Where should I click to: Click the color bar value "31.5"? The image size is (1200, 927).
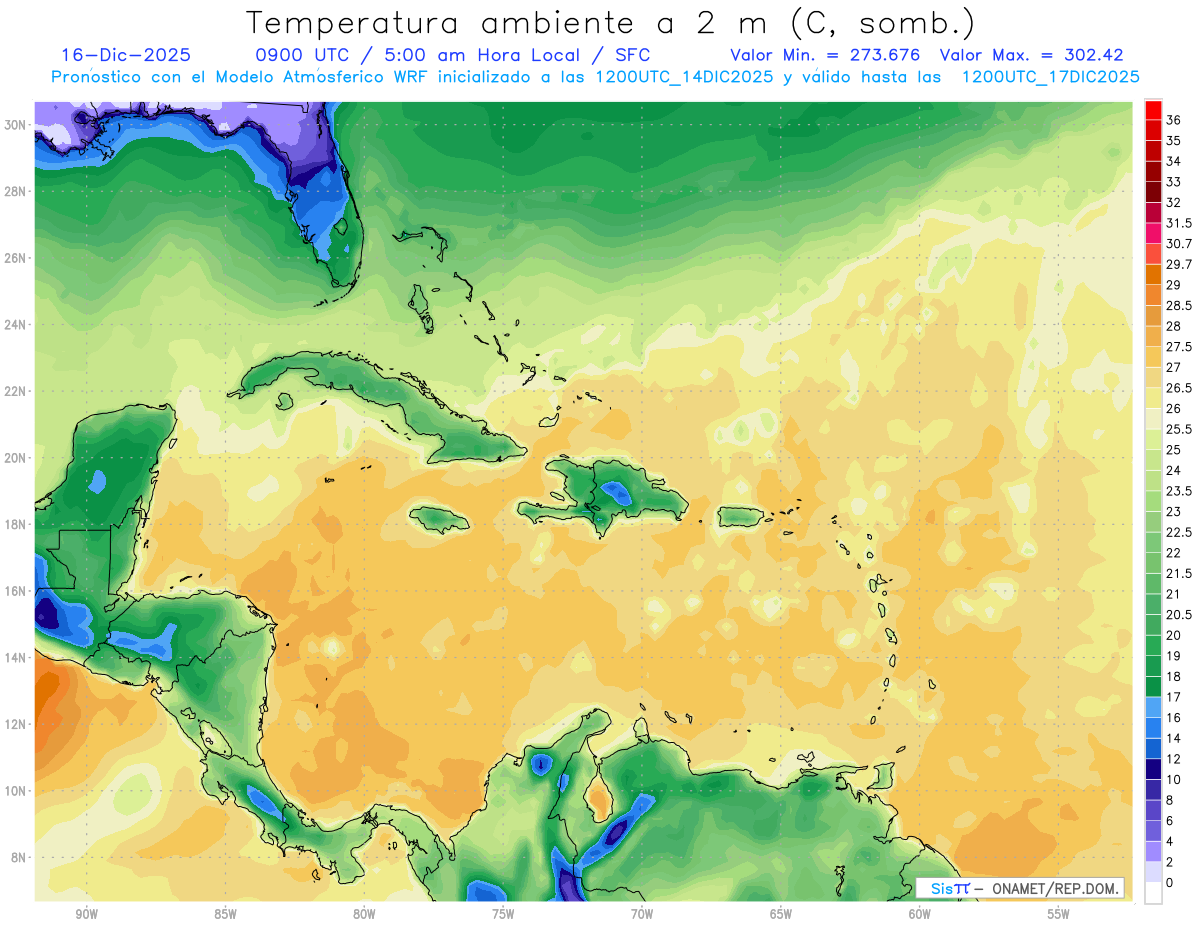coord(1179,223)
